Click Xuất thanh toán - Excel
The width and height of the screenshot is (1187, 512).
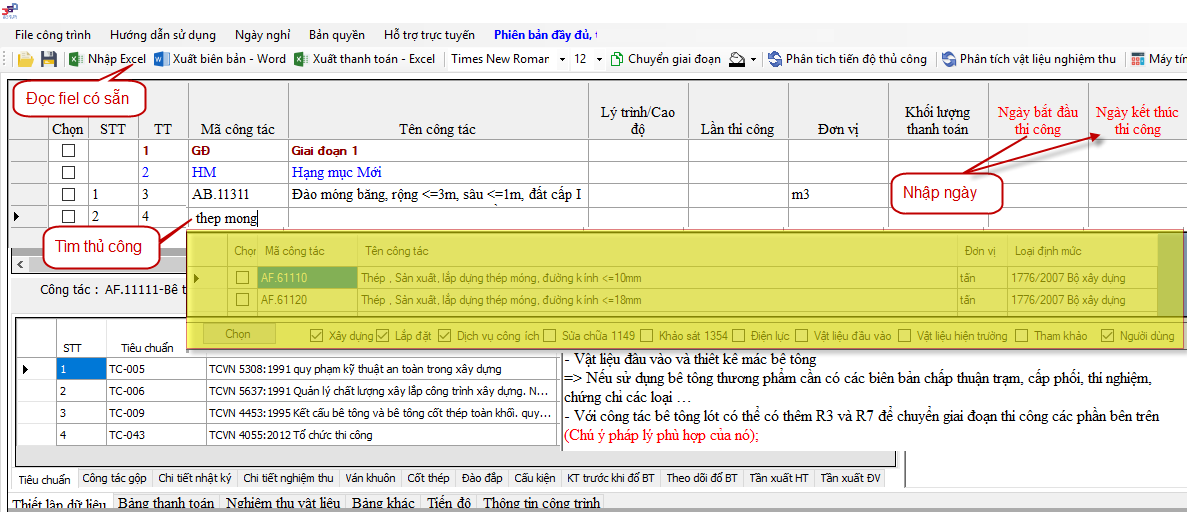click(365, 59)
